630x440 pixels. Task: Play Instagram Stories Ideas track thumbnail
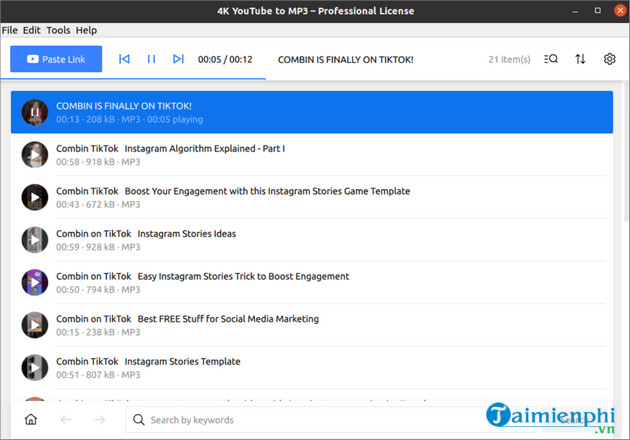click(x=35, y=240)
